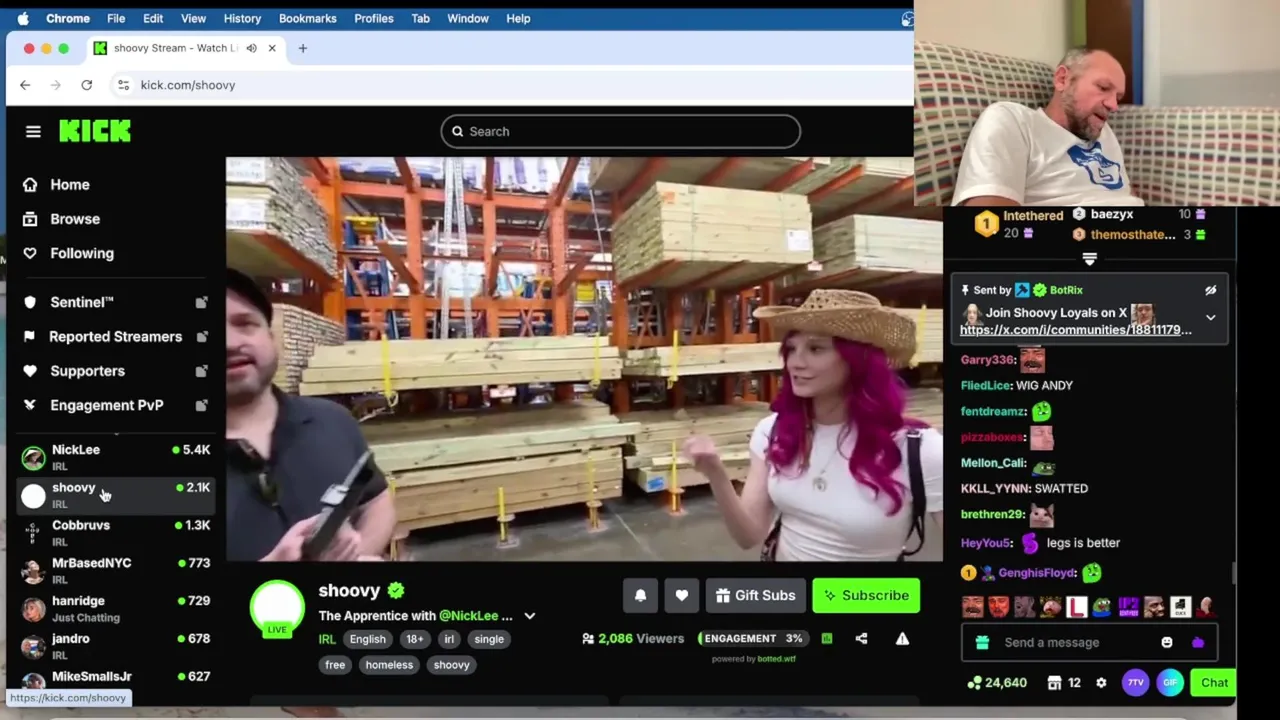Click the Gift Subs button
Image resolution: width=1280 pixels, height=720 pixels.
[756, 595]
